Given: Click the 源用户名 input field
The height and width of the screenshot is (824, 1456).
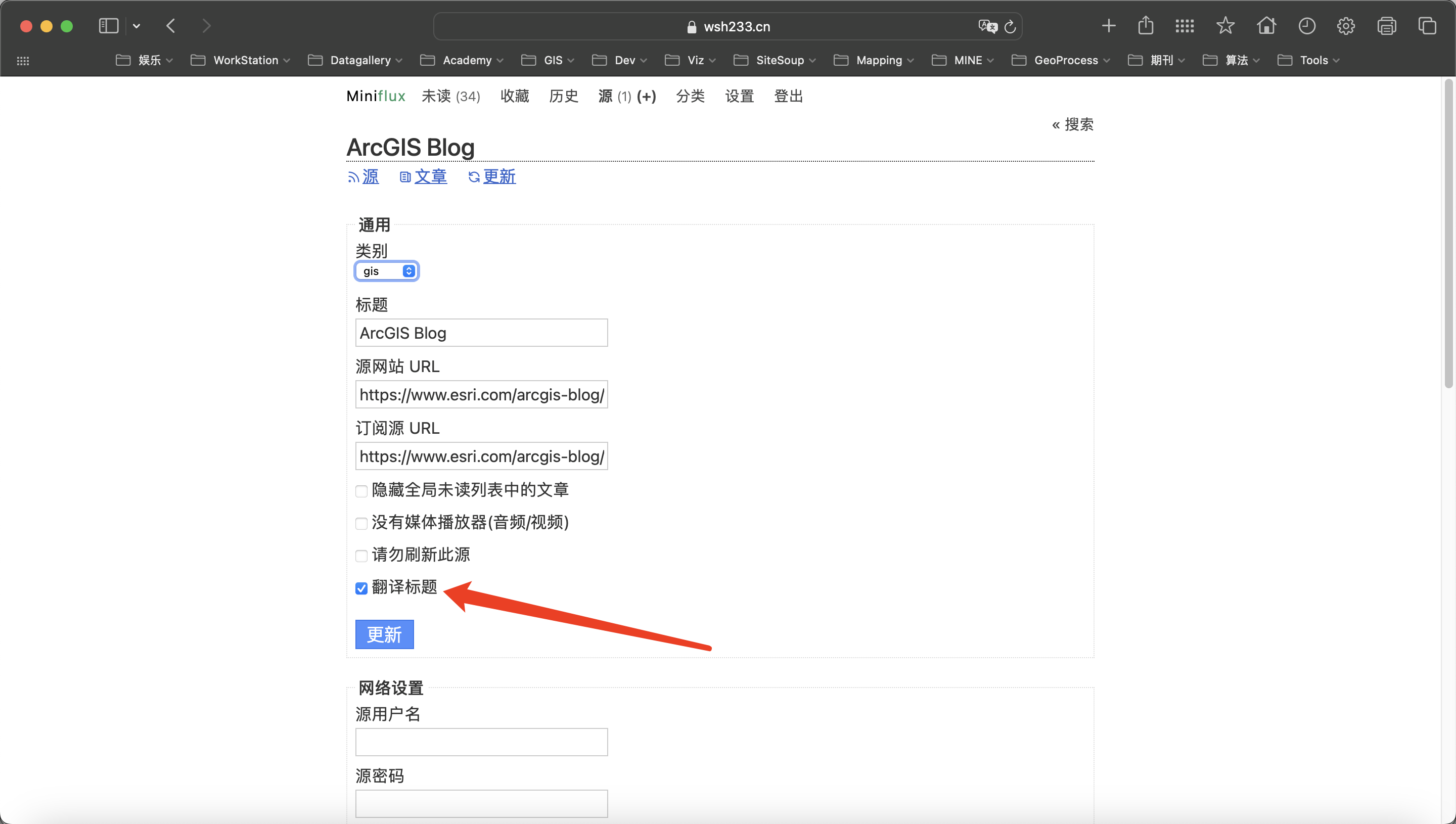Looking at the screenshot, I should 482,742.
